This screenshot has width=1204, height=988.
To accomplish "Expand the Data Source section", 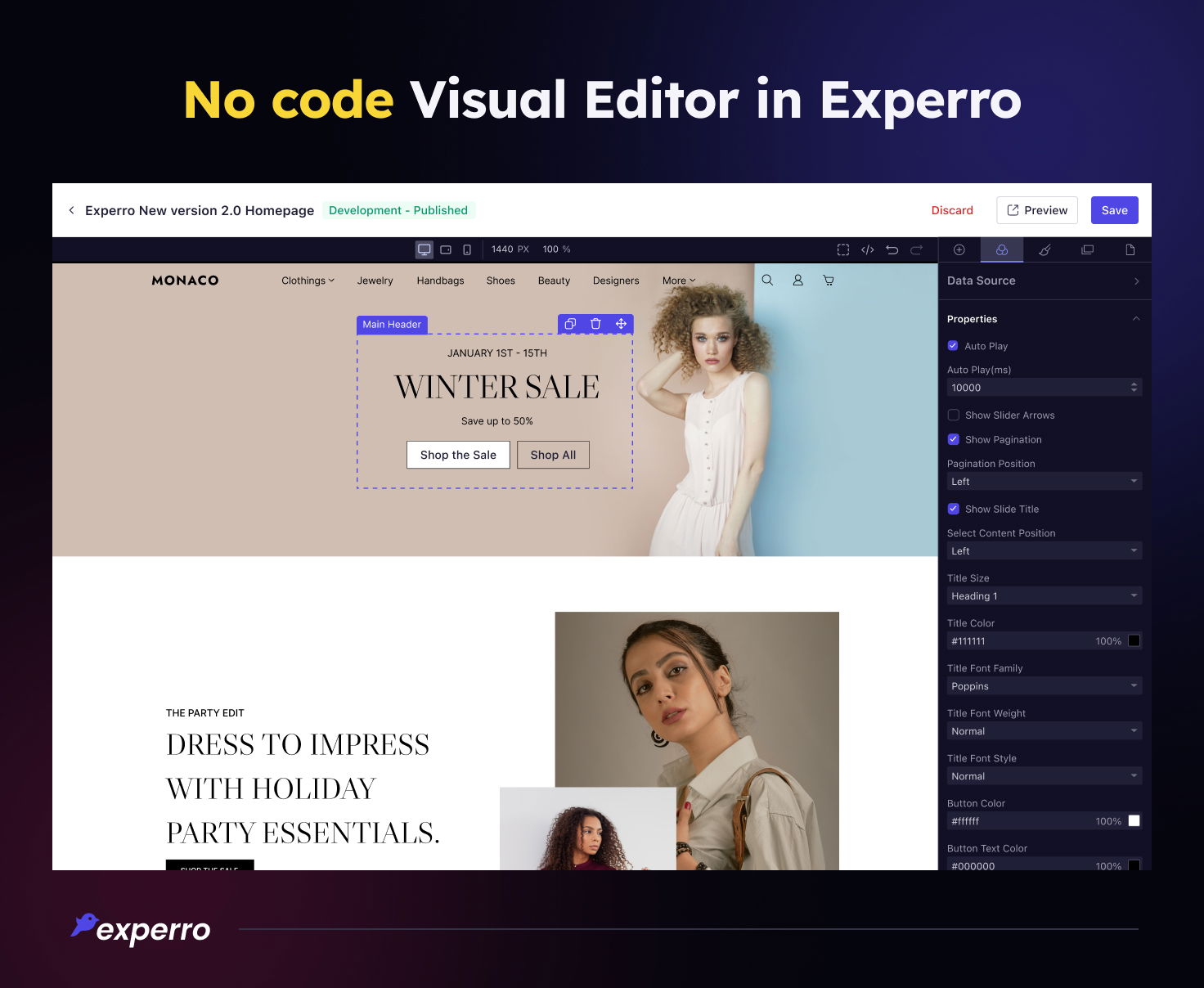I will click(1045, 281).
